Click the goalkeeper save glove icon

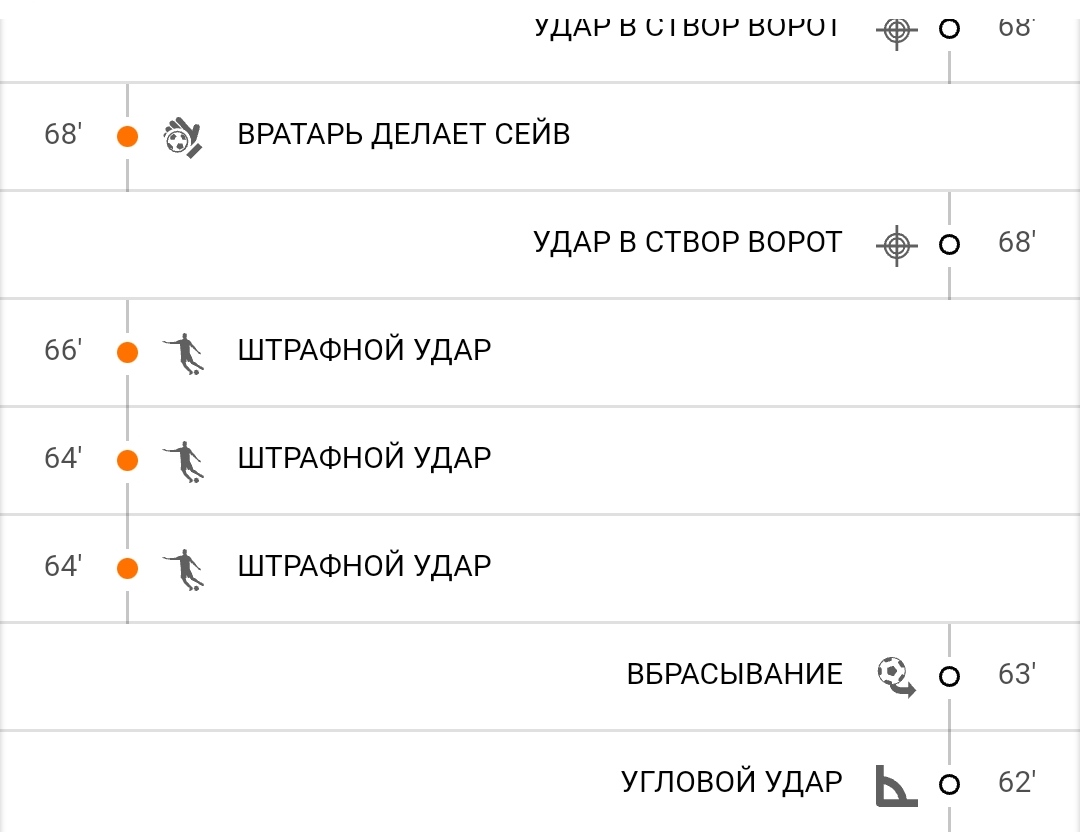click(183, 137)
